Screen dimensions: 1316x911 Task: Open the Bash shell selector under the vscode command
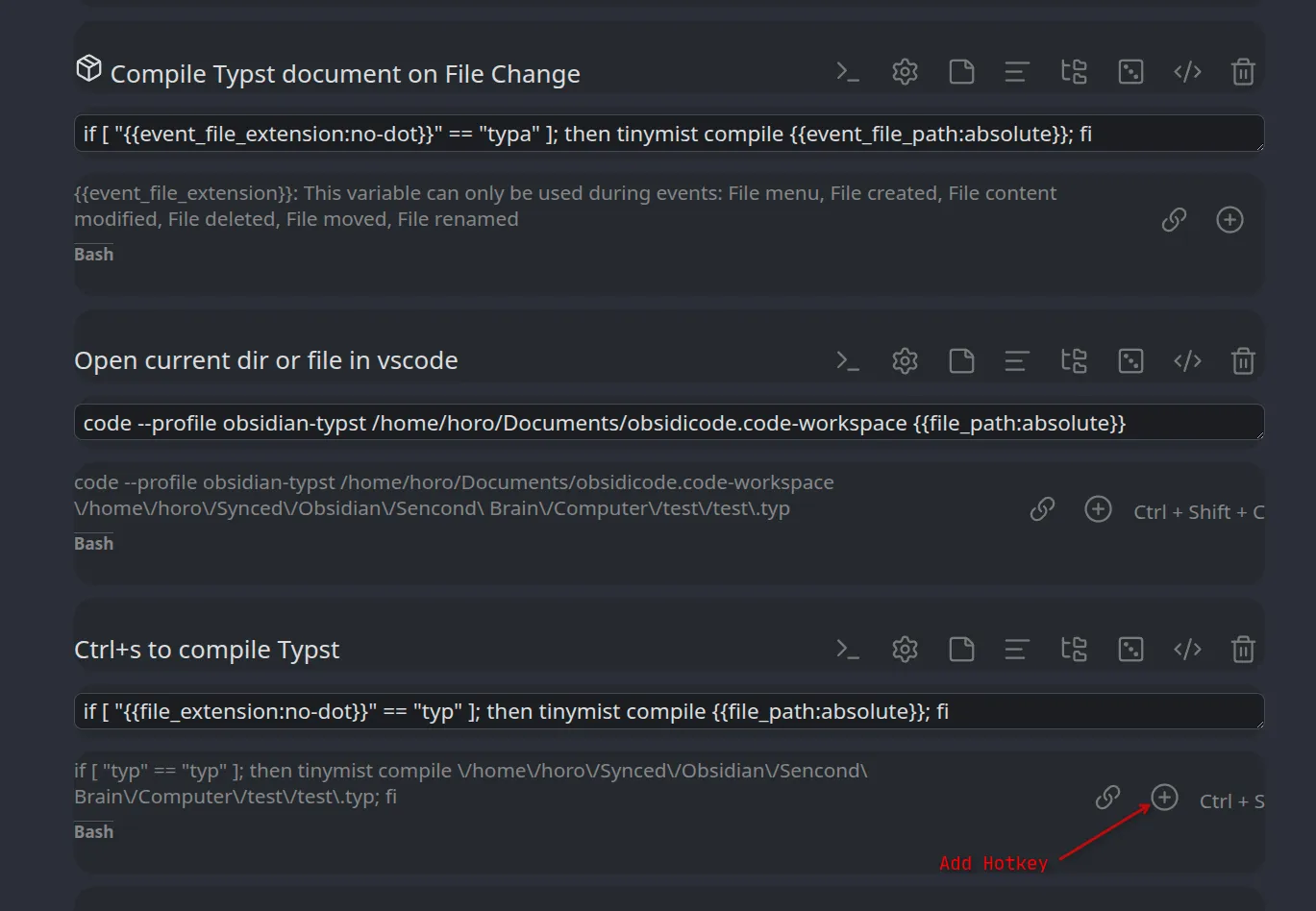(93, 543)
